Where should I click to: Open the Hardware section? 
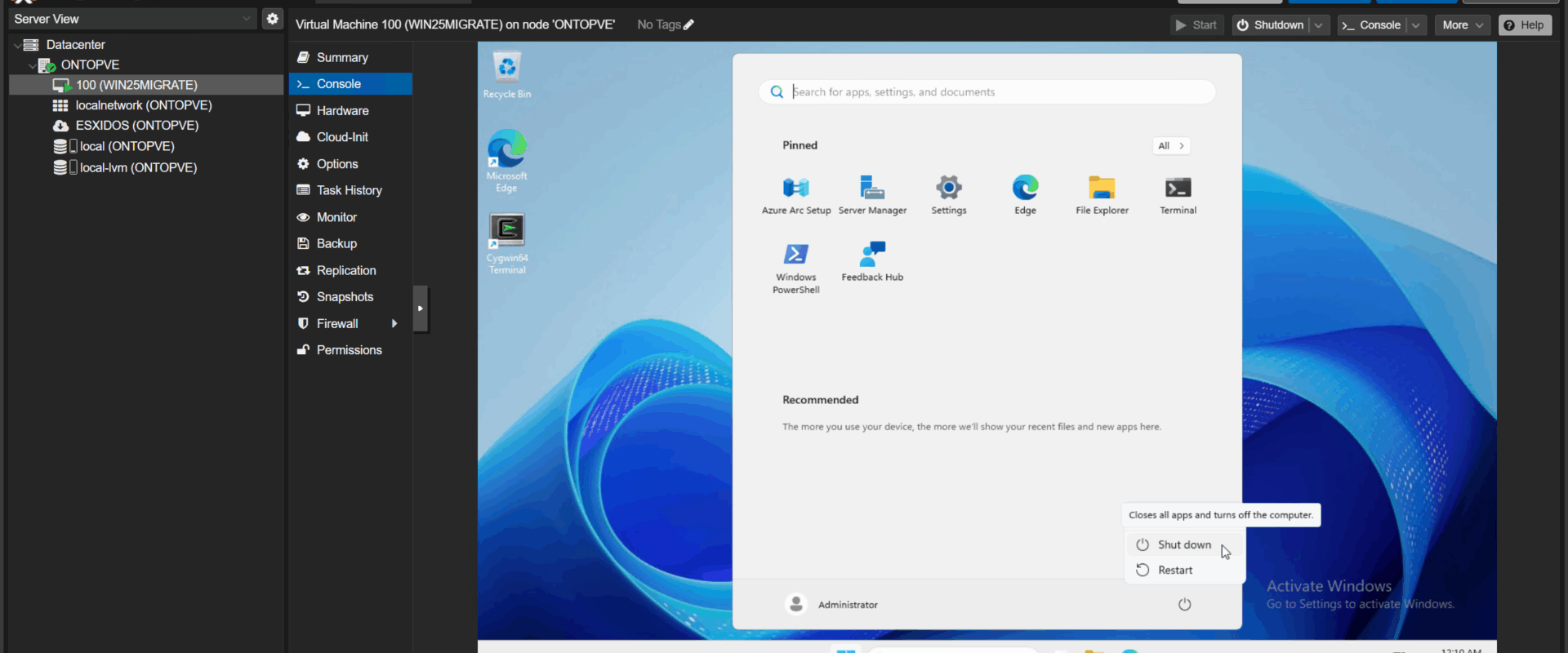point(350,110)
